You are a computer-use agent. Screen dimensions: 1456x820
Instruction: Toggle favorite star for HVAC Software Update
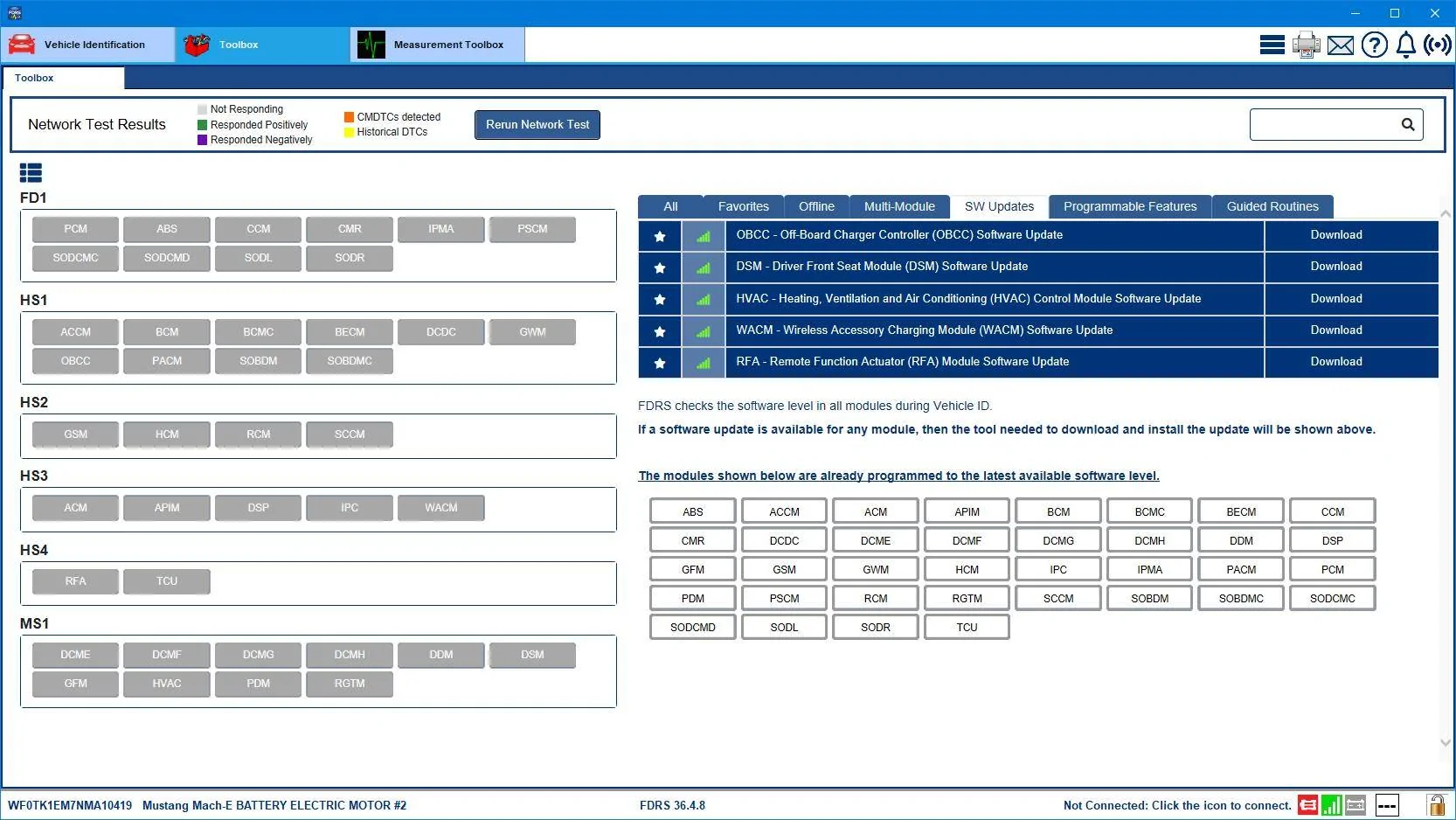click(660, 300)
